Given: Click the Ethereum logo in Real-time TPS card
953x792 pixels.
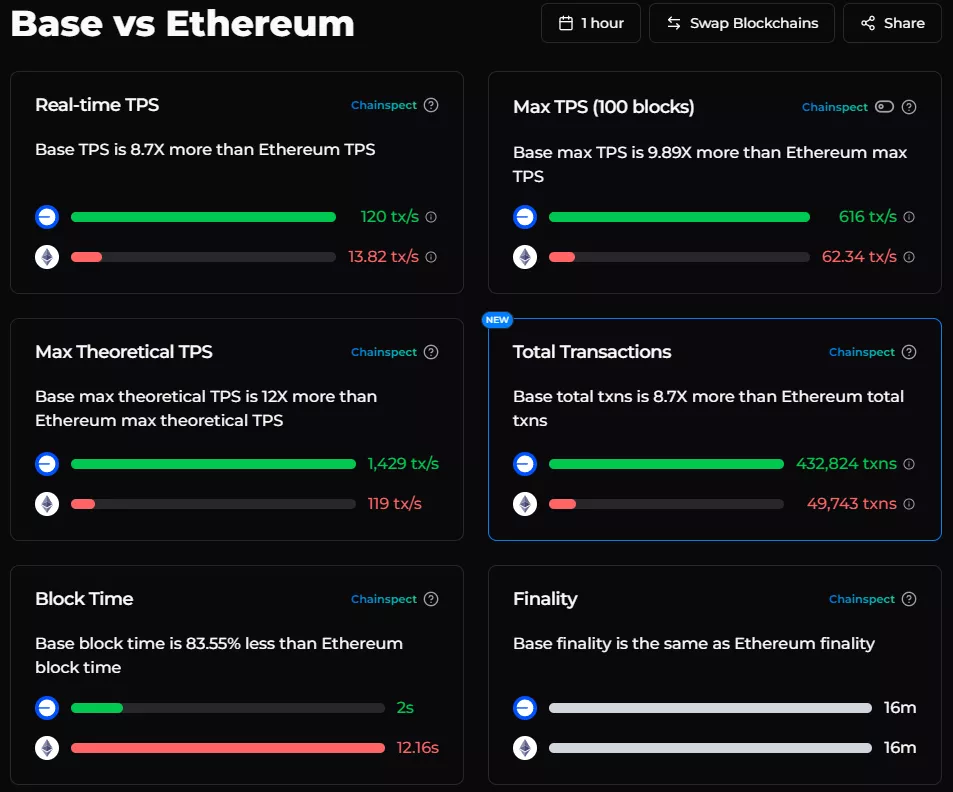Looking at the screenshot, I should (46, 256).
